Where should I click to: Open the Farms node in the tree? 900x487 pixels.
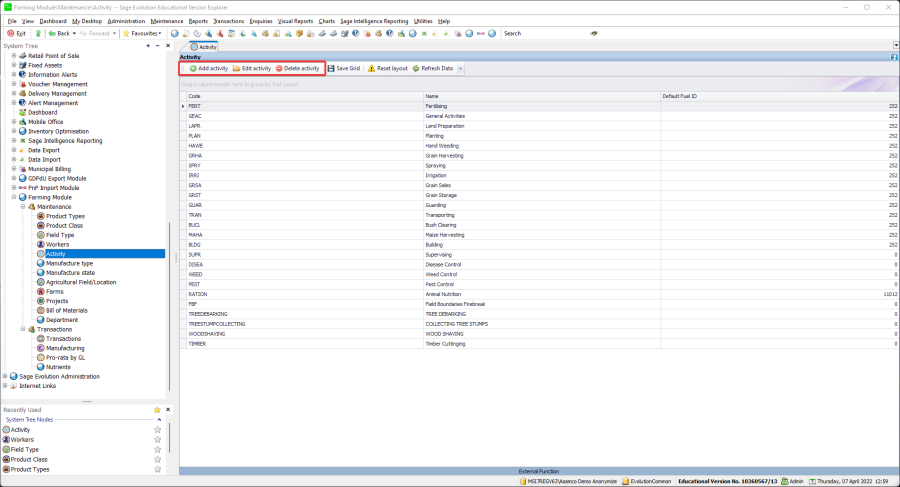click(x=55, y=291)
